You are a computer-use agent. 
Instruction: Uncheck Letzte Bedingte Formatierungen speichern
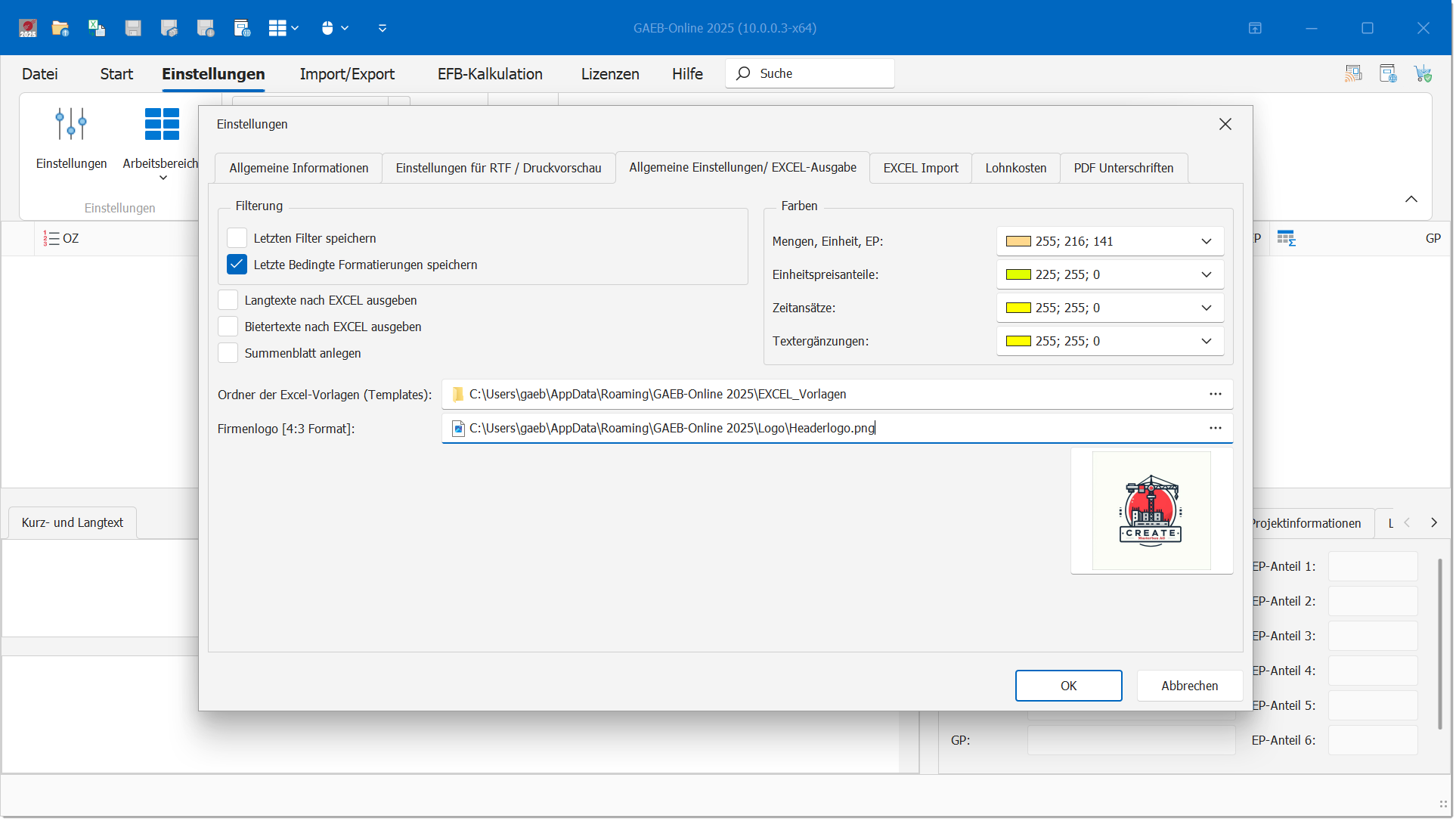coord(237,265)
